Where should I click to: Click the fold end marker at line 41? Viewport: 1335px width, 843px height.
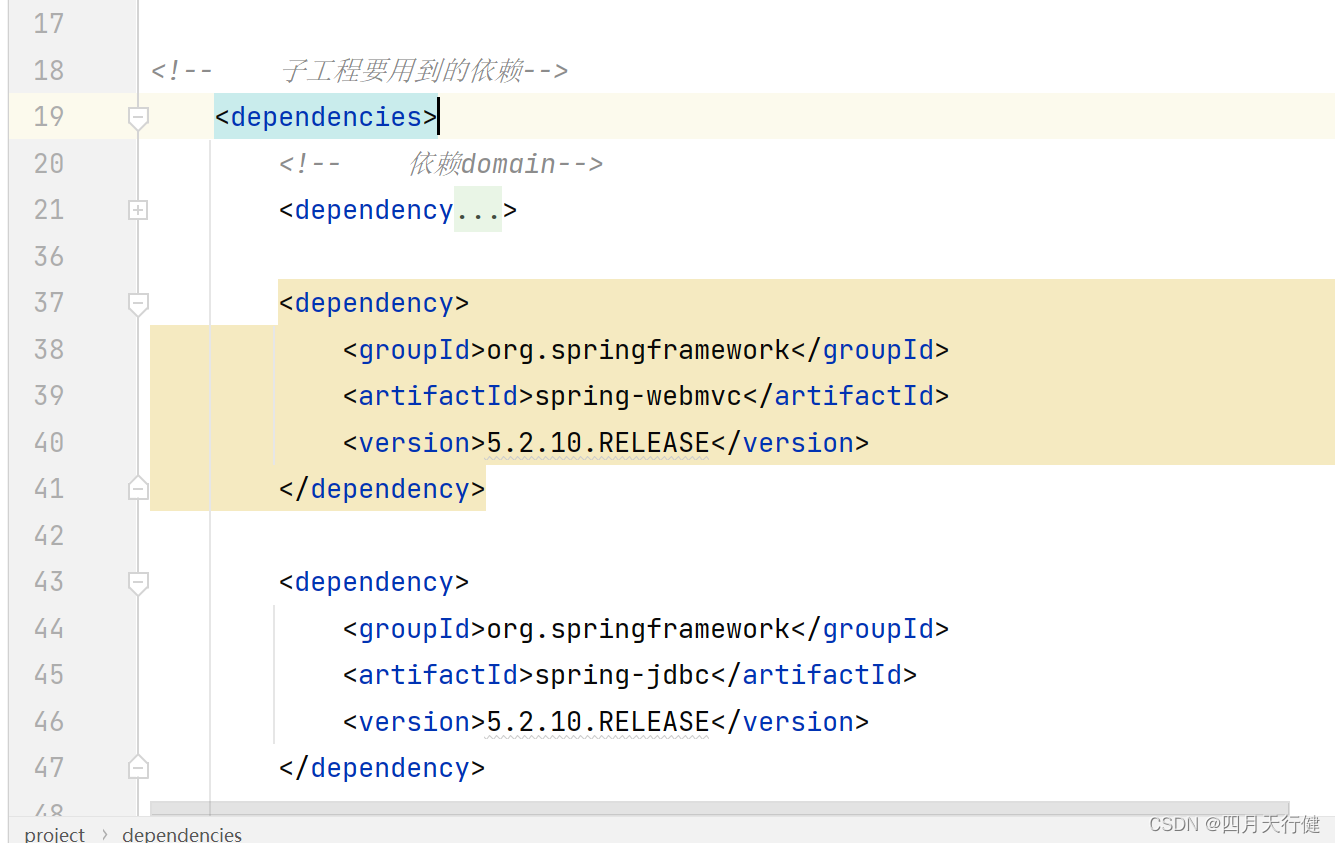(138, 488)
